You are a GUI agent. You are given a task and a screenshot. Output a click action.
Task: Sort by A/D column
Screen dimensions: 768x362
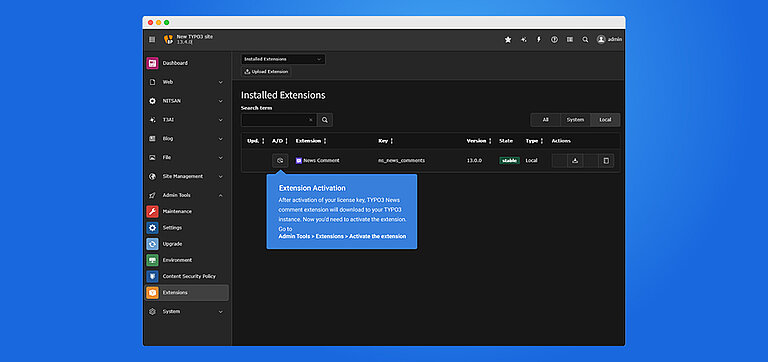(280, 141)
